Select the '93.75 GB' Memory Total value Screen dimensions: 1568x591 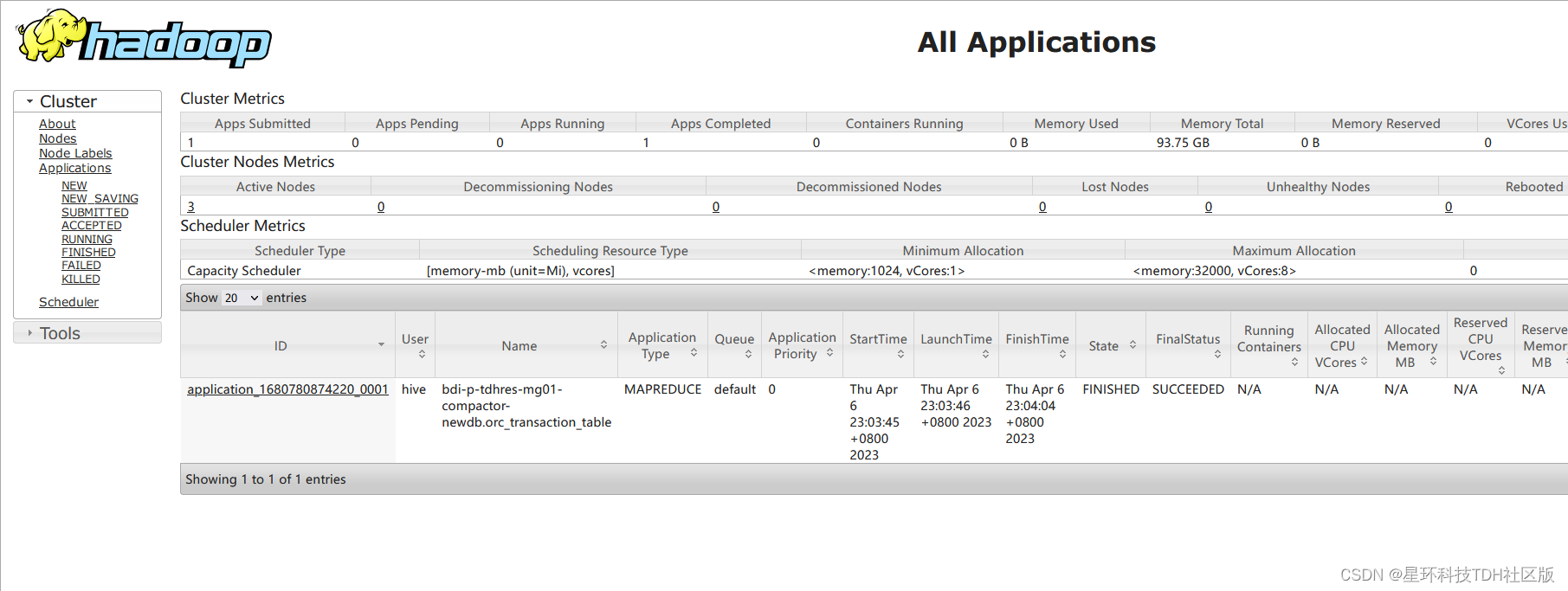pyautogui.click(x=1183, y=143)
